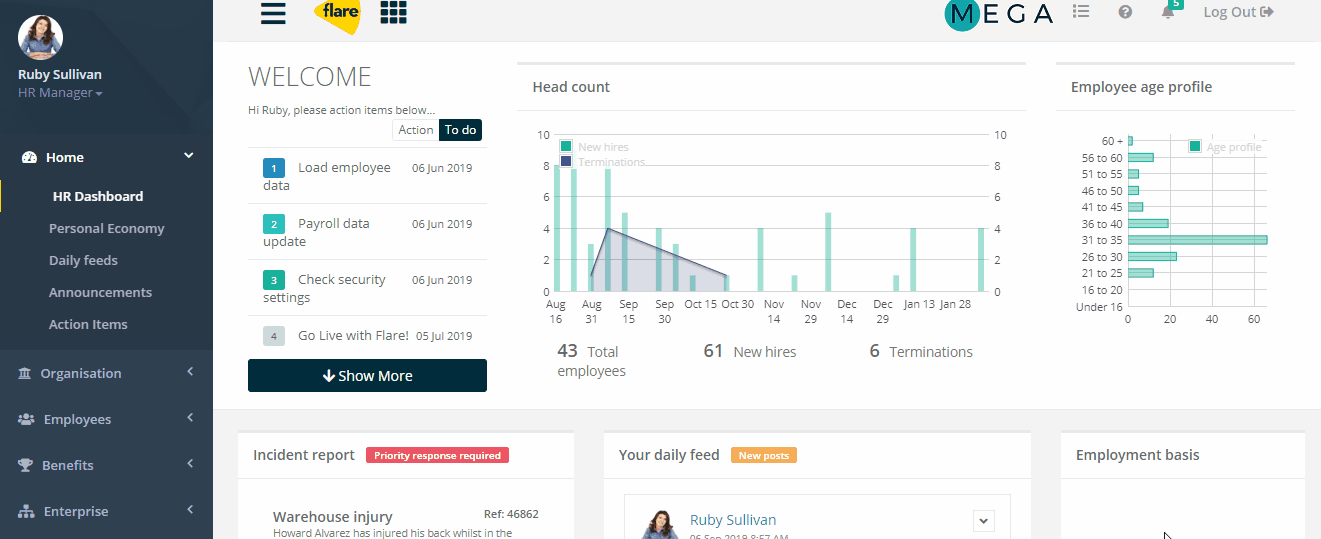1321x539 pixels.
Task: Toggle the Terminations legend swatch
Action: (x=566, y=162)
